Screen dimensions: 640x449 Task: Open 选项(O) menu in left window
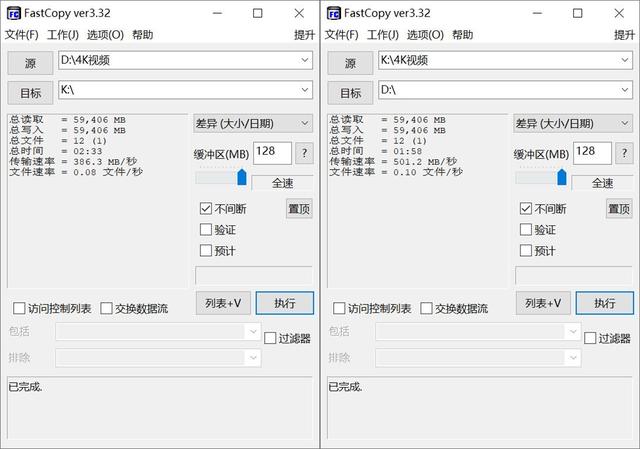click(105, 35)
